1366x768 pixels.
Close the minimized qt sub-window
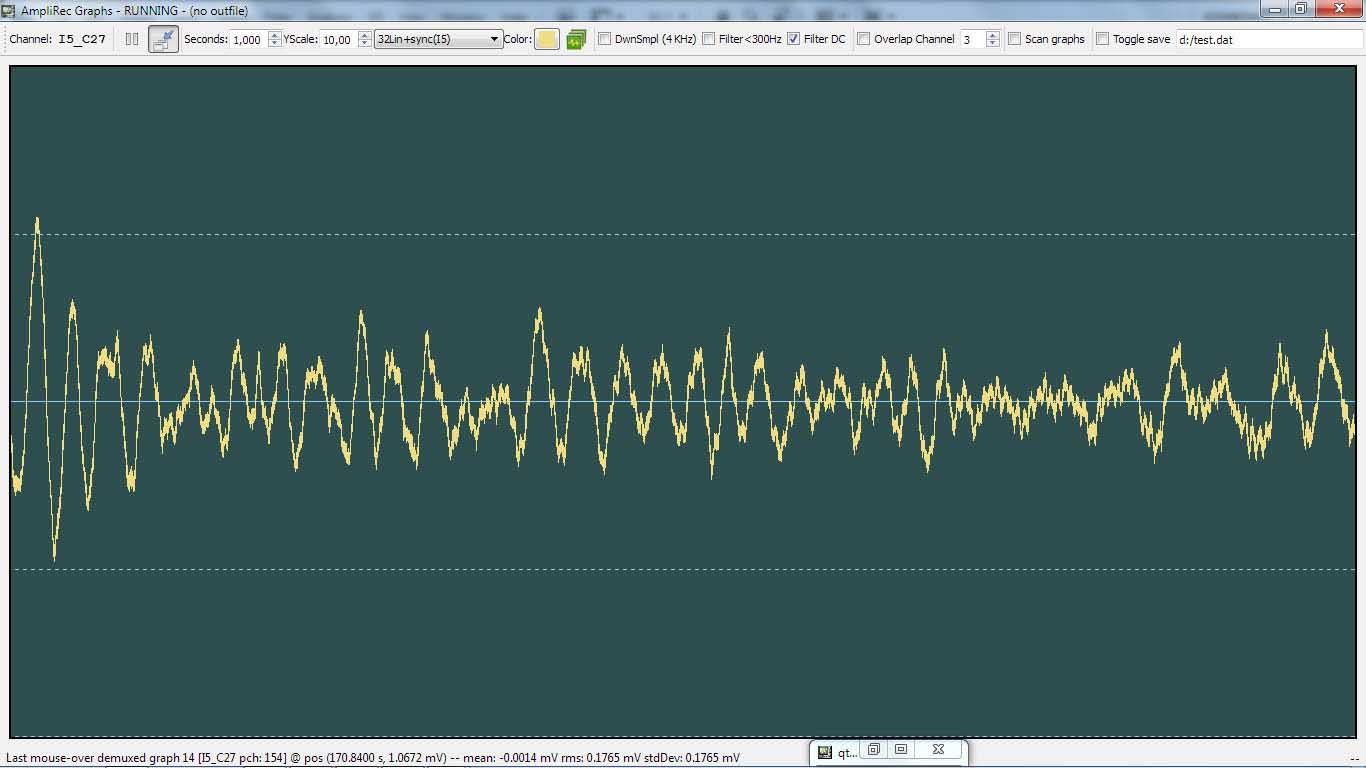(x=938, y=749)
